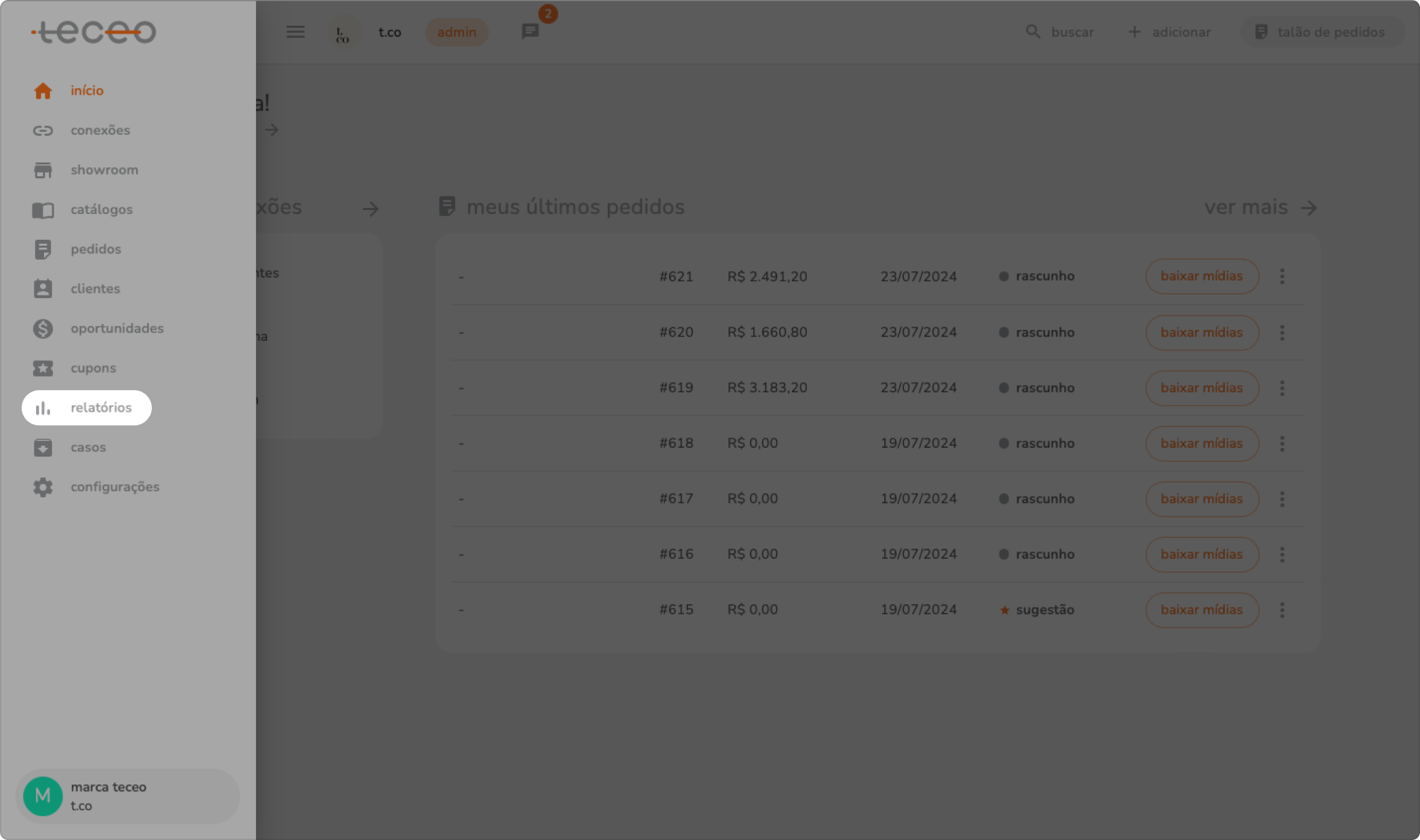The width and height of the screenshot is (1420, 840).
Task: Click the oportunidades dollar icon
Action: (x=43, y=329)
